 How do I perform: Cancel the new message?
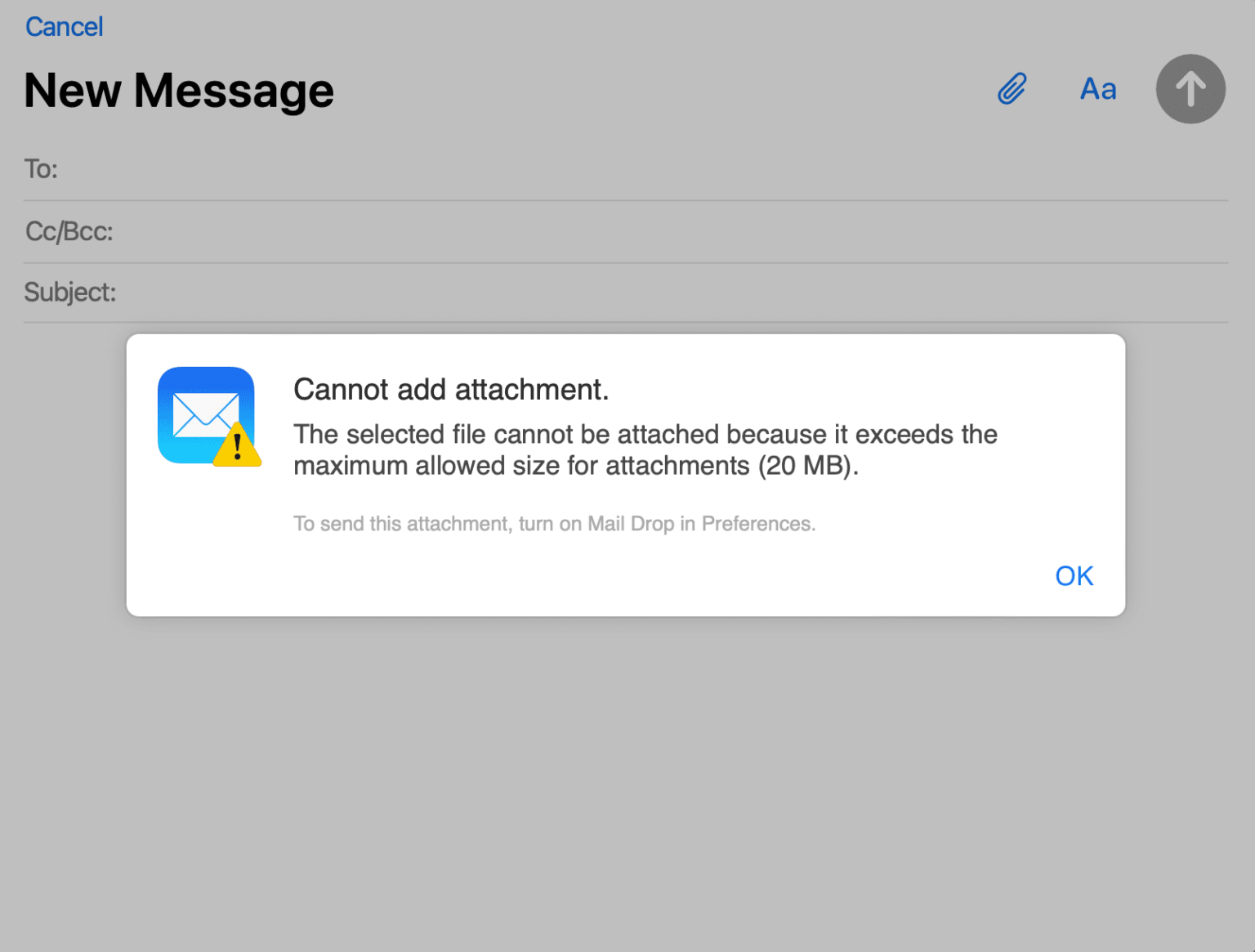coord(64,27)
